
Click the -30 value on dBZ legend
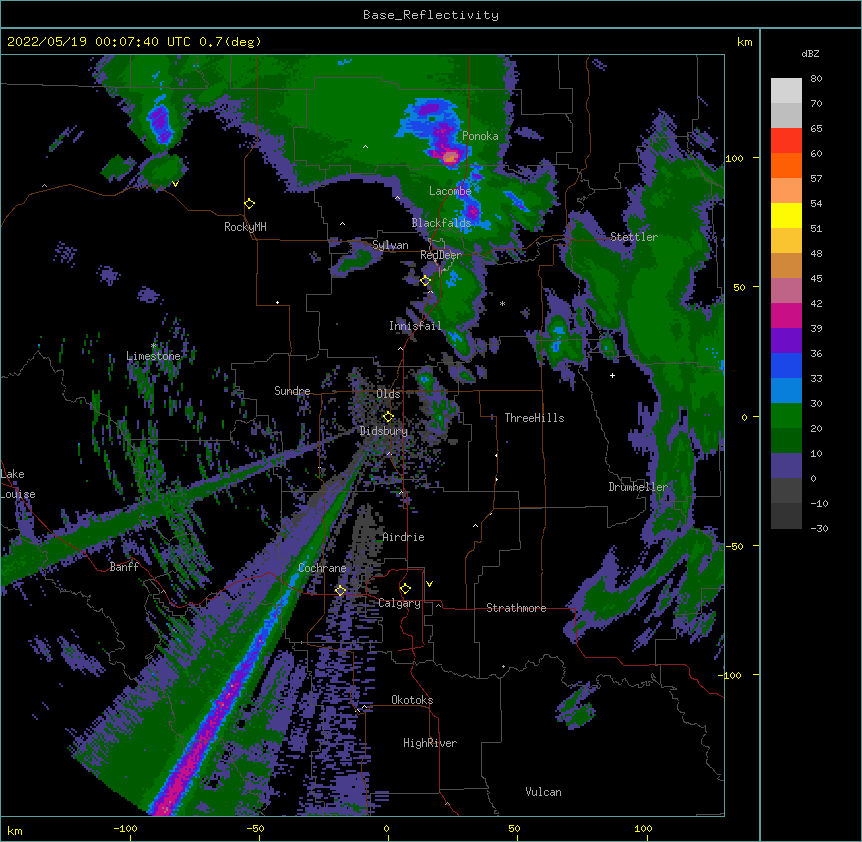point(819,528)
